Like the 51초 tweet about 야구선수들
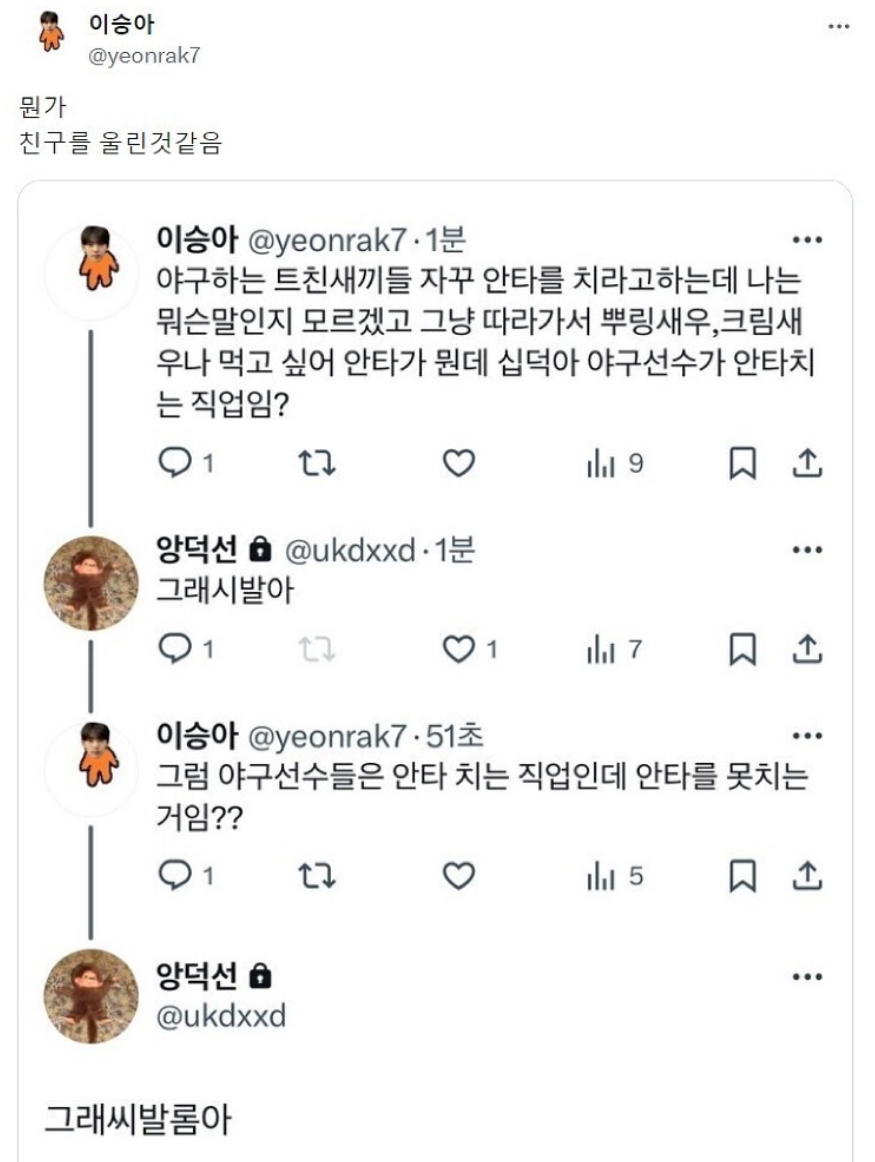The image size is (875, 1162). [458, 877]
